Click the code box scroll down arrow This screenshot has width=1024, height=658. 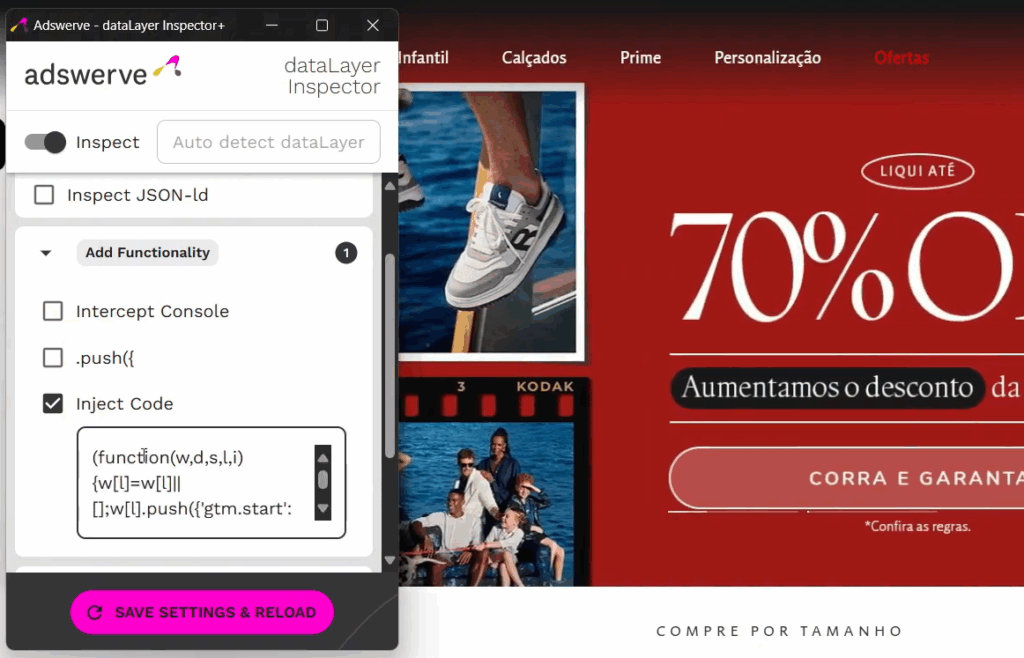323,509
